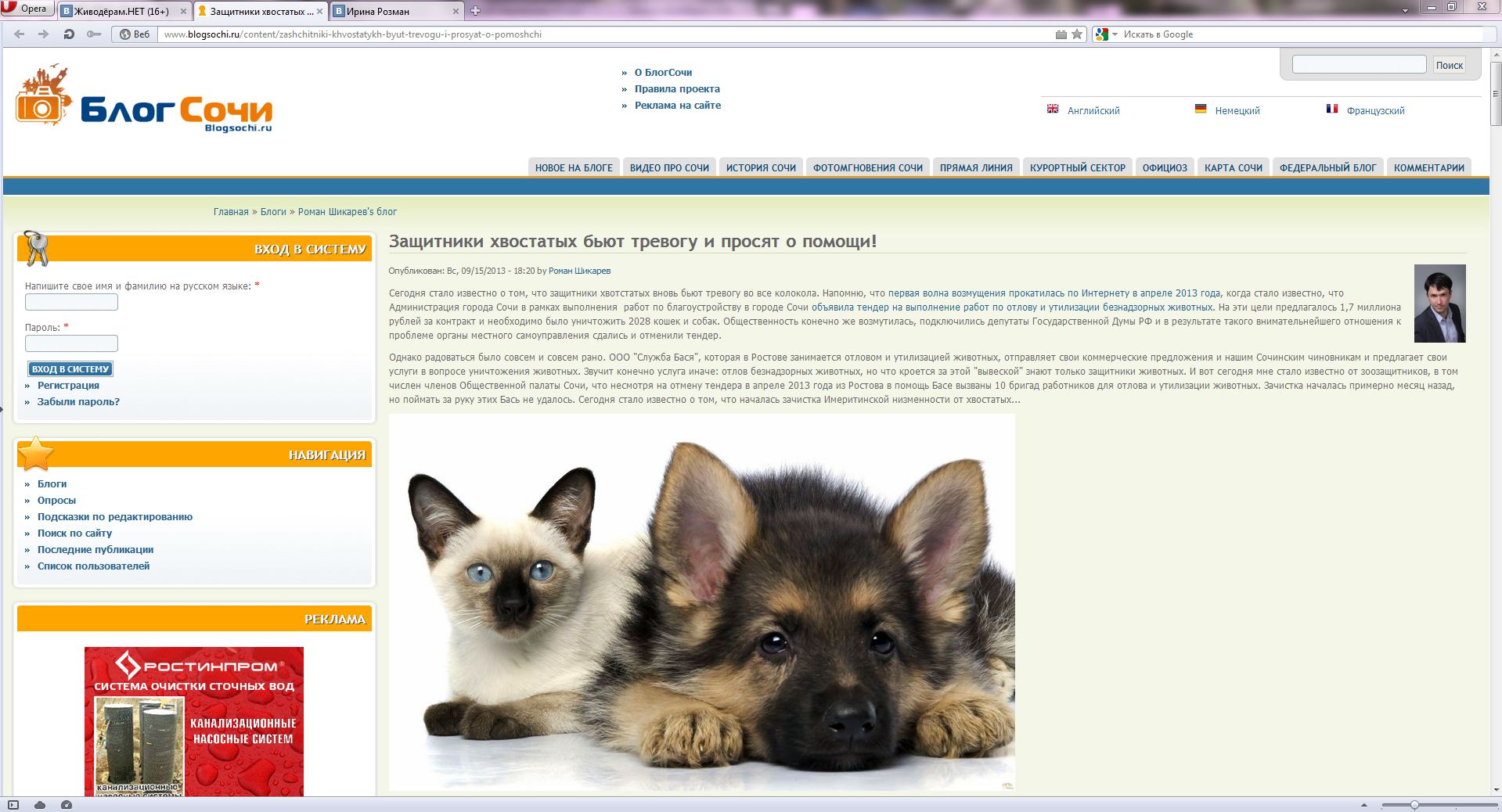Adjust the page zoom slider
The image size is (1502, 812).
1439,805
